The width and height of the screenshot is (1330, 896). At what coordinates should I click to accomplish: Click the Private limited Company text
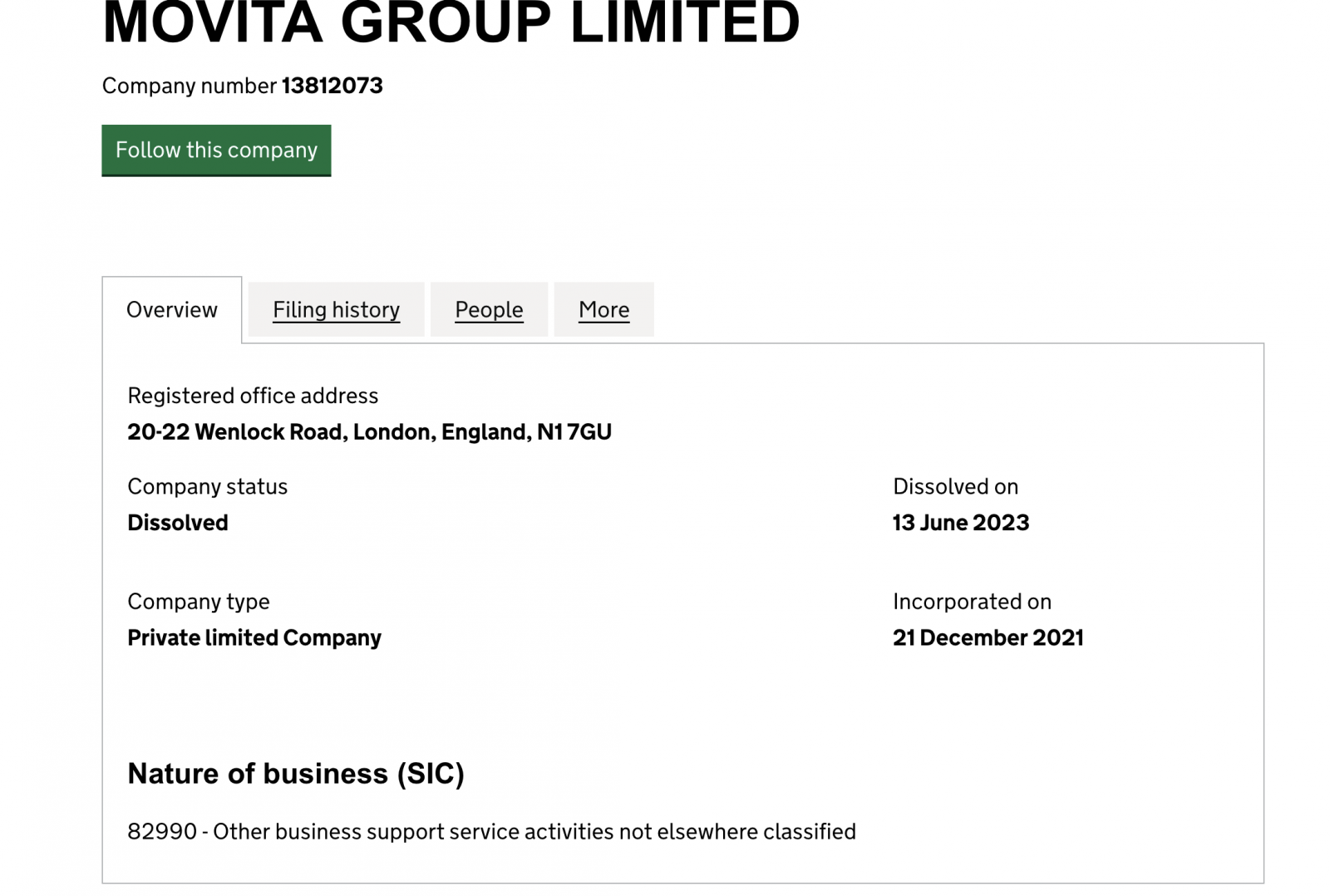coord(254,638)
